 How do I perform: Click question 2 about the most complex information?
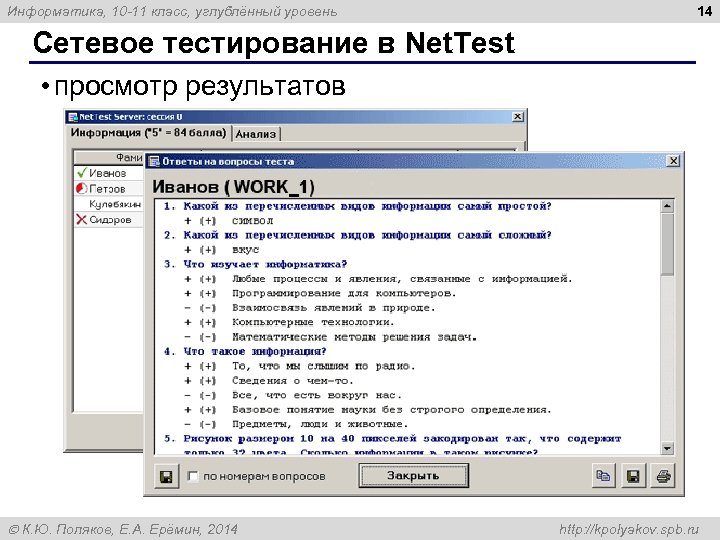[x=358, y=235]
